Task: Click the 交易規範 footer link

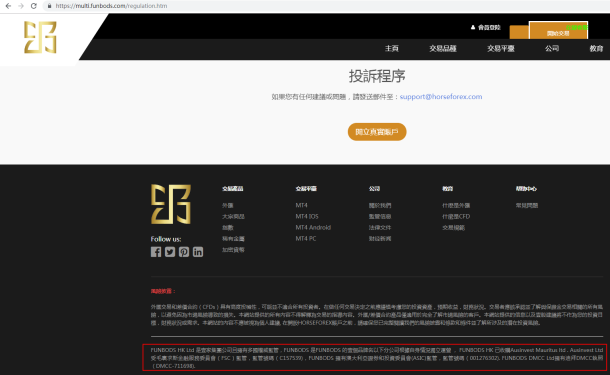Action: [454, 228]
